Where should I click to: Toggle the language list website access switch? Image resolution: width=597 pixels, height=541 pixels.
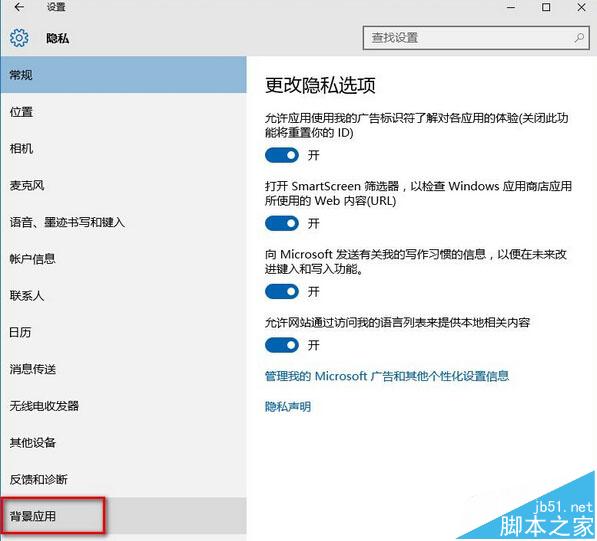pos(282,345)
